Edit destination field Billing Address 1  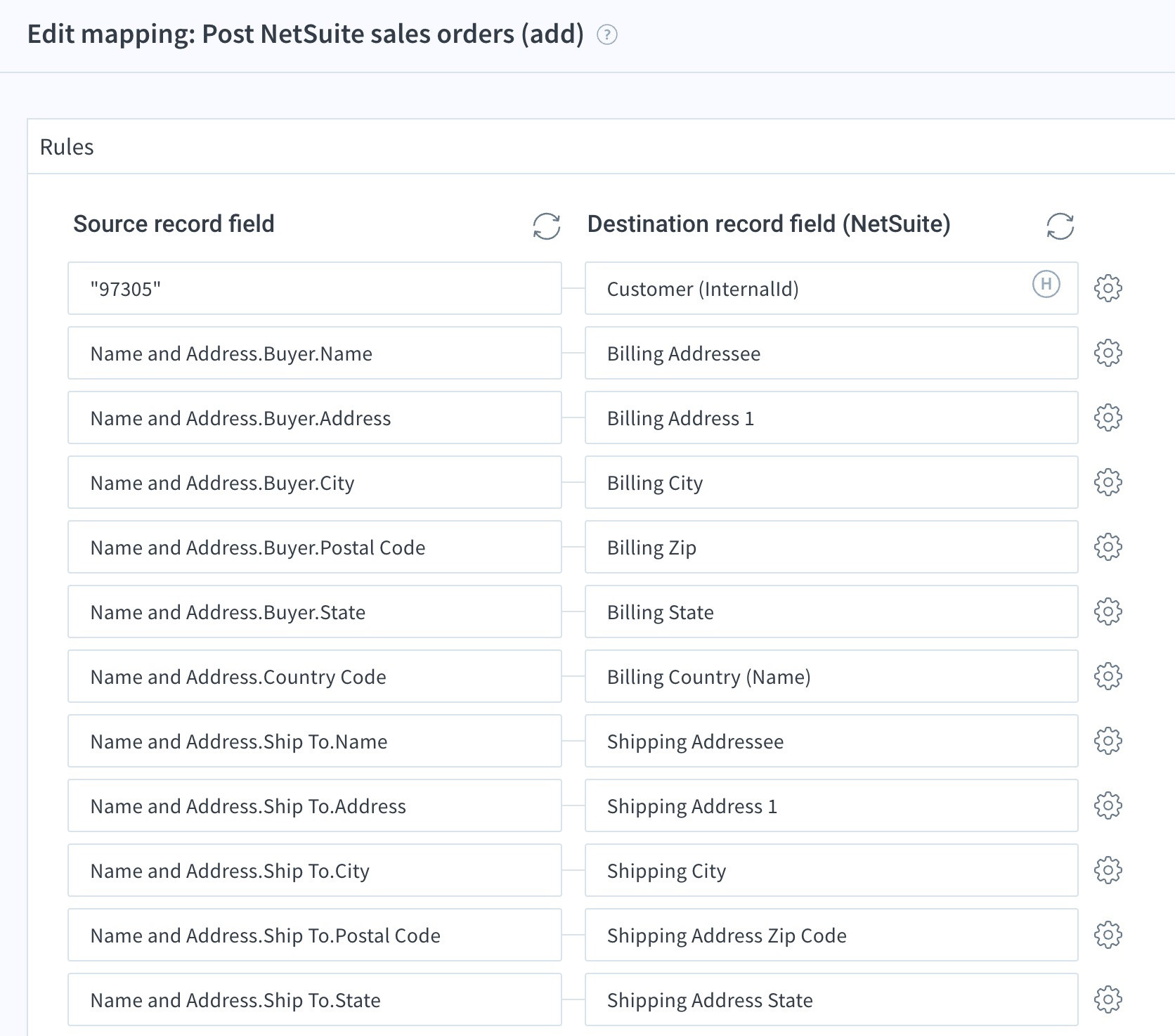pos(831,417)
